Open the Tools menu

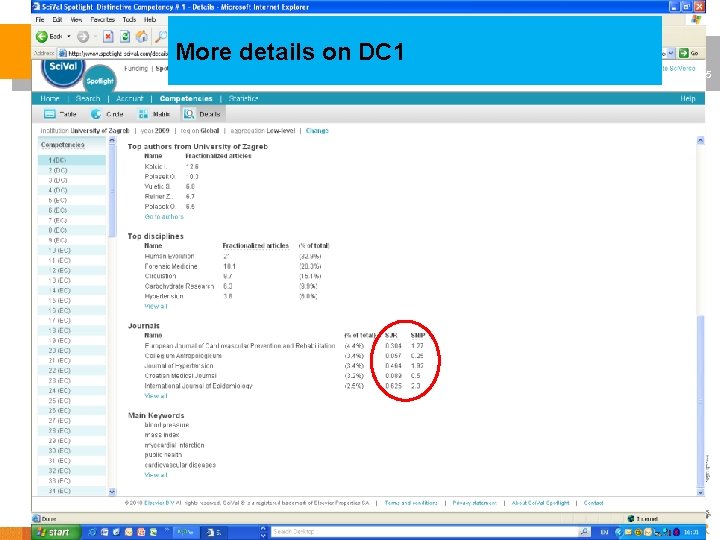pos(129,20)
